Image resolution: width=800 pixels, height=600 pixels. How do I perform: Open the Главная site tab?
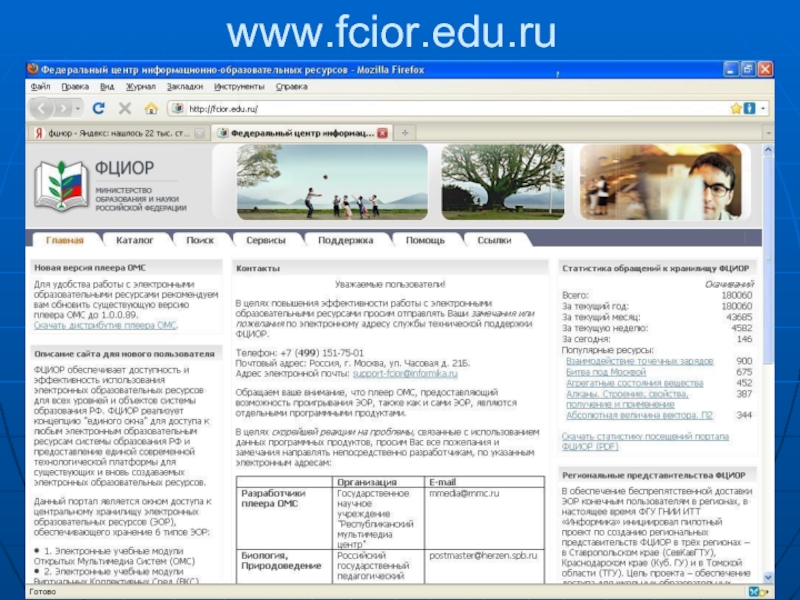pos(65,240)
